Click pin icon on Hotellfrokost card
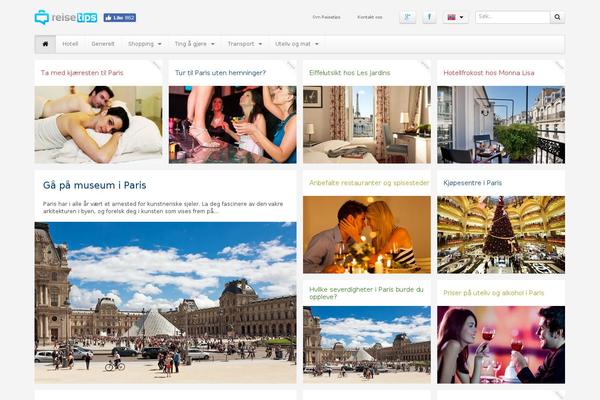 coord(560,65)
